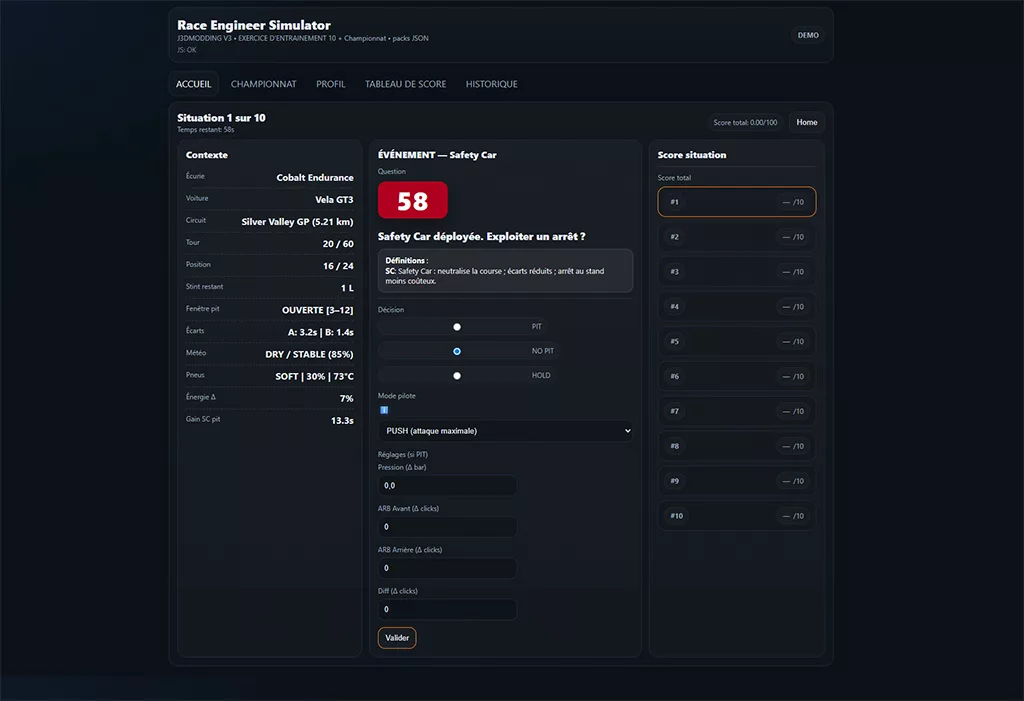The image size is (1024, 701).
Task: Switch to the CHAMPIONNAT tab
Action: 264,84
